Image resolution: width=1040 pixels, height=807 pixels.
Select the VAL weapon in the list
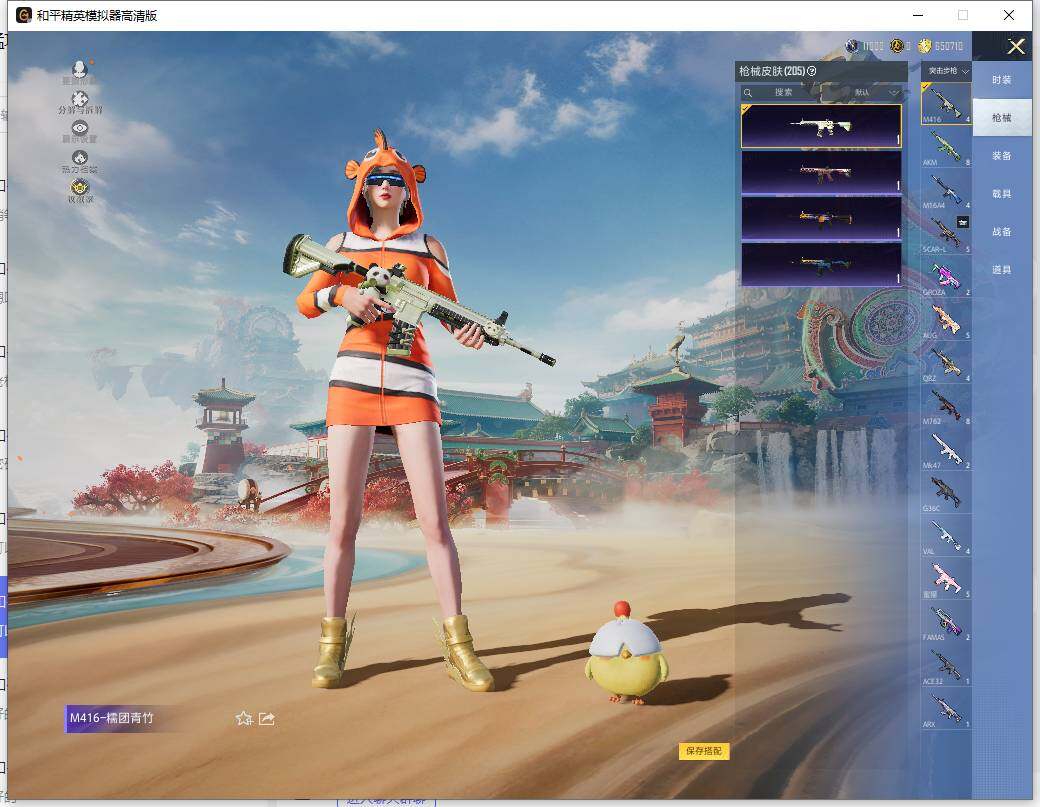(x=946, y=535)
